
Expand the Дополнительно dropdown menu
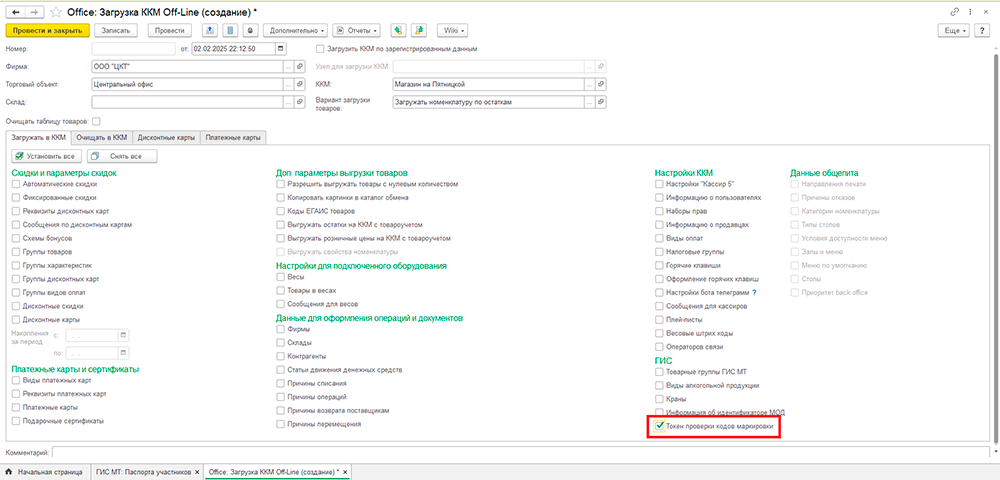pos(298,30)
